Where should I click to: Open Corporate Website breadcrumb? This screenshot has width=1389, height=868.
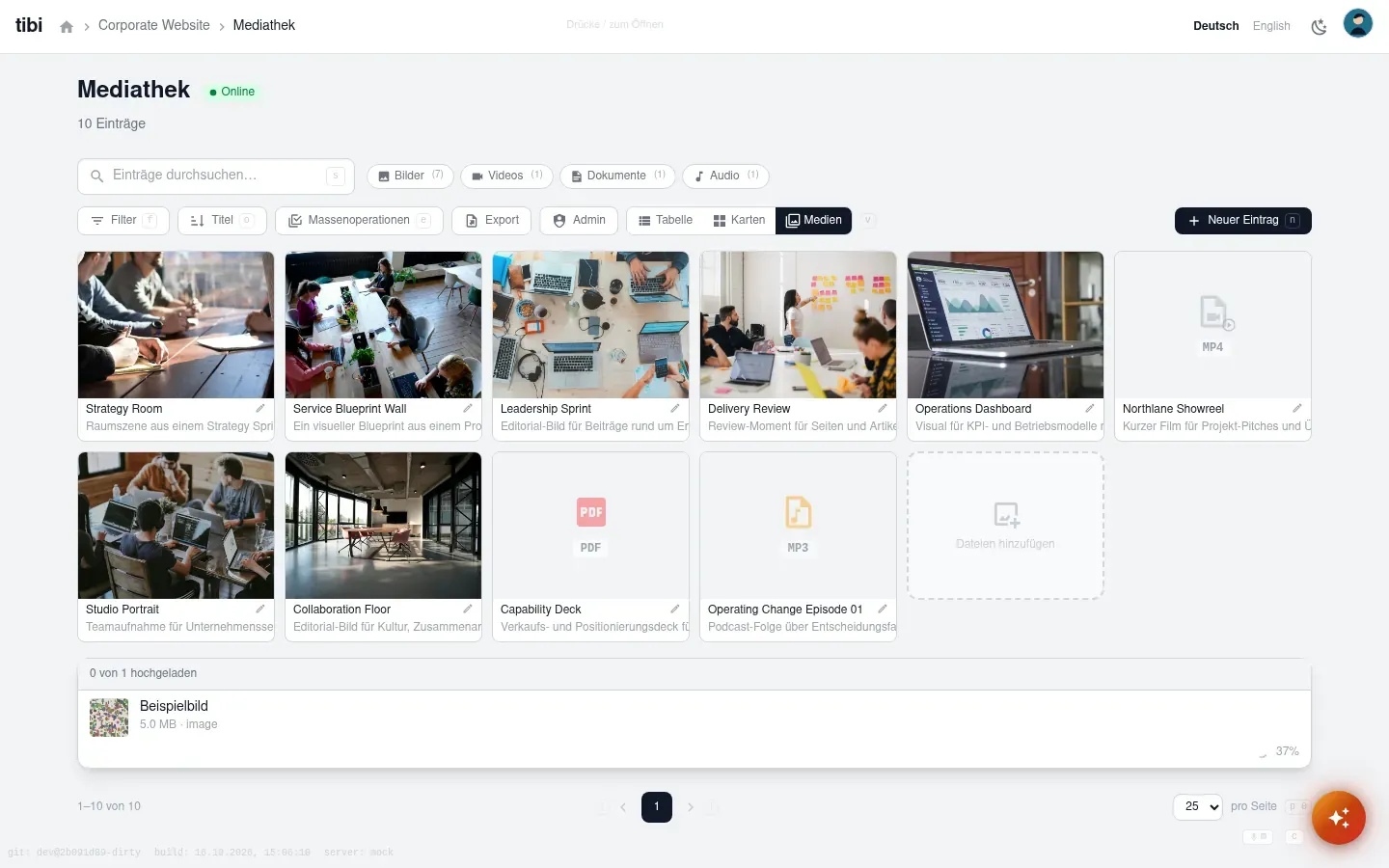pos(154,26)
